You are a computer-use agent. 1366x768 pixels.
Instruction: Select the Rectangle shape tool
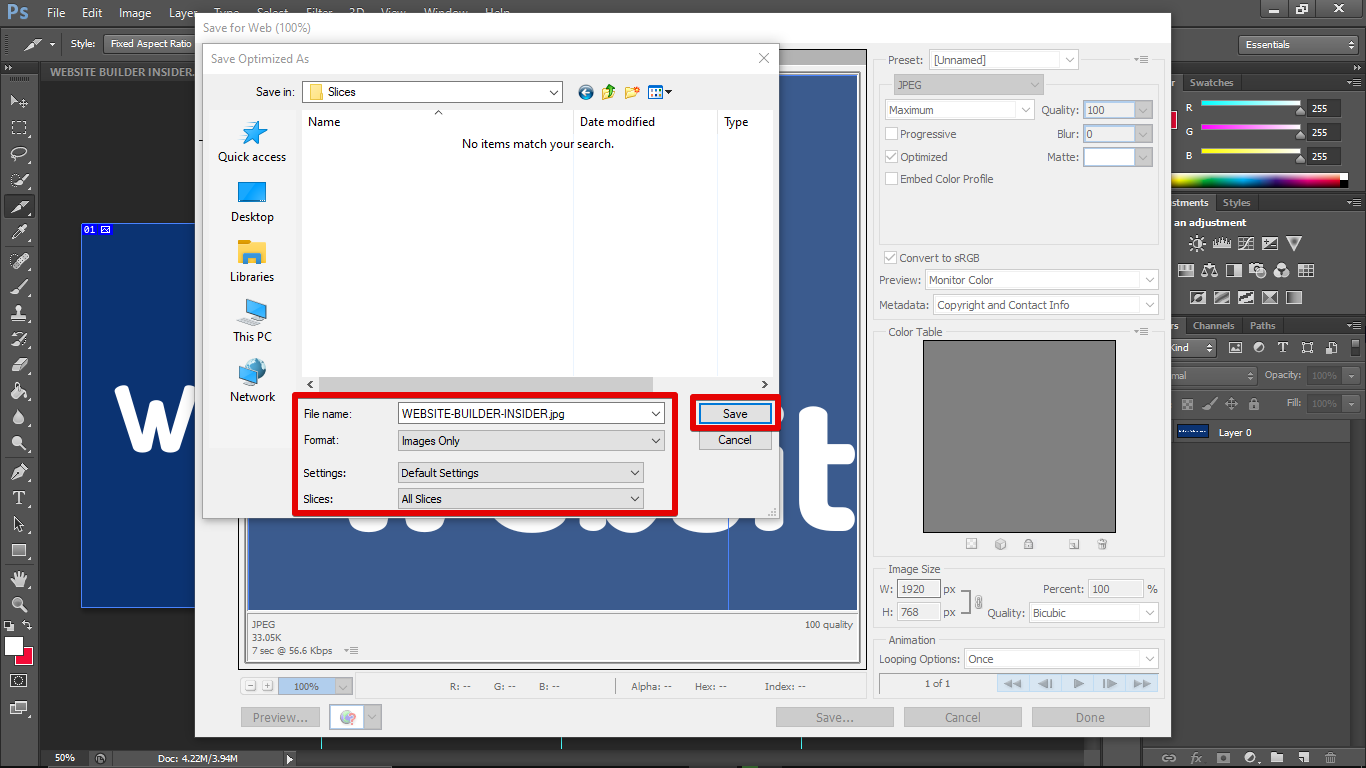tap(19, 550)
